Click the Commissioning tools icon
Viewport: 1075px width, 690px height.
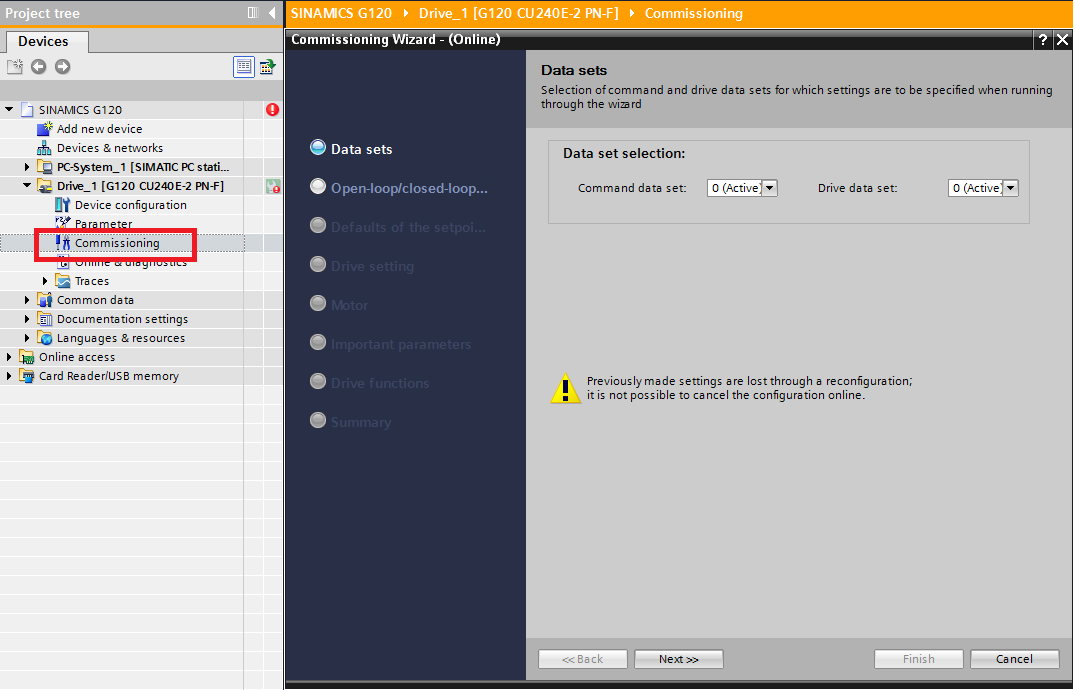tap(62, 243)
